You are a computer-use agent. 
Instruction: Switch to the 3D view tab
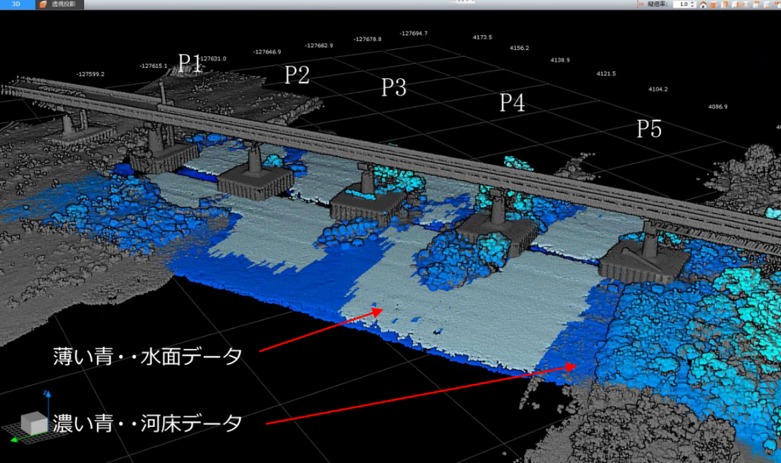15,4
